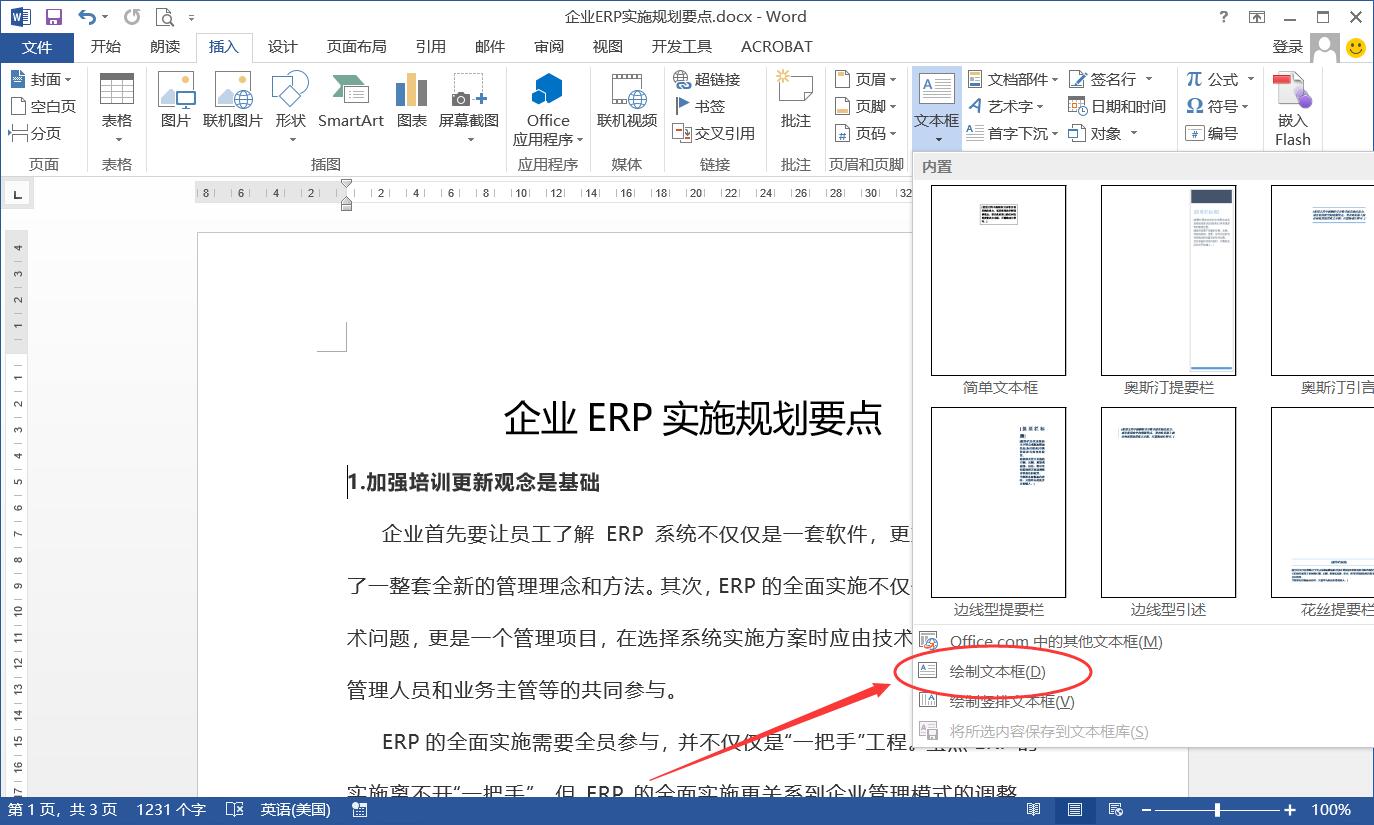Image resolution: width=1374 pixels, height=825 pixels.
Task: Expand WordArt (艺术字) dropdown
Action: [x=1006, y=106]
